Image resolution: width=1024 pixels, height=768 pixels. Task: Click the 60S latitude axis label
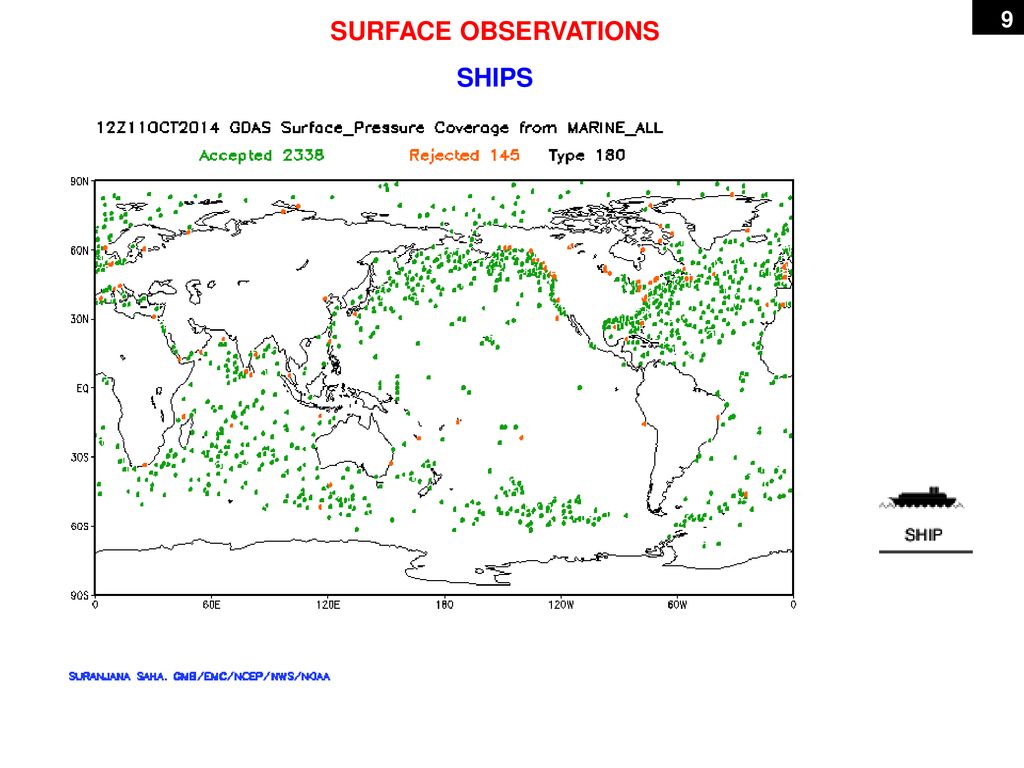tap(80, 526)
